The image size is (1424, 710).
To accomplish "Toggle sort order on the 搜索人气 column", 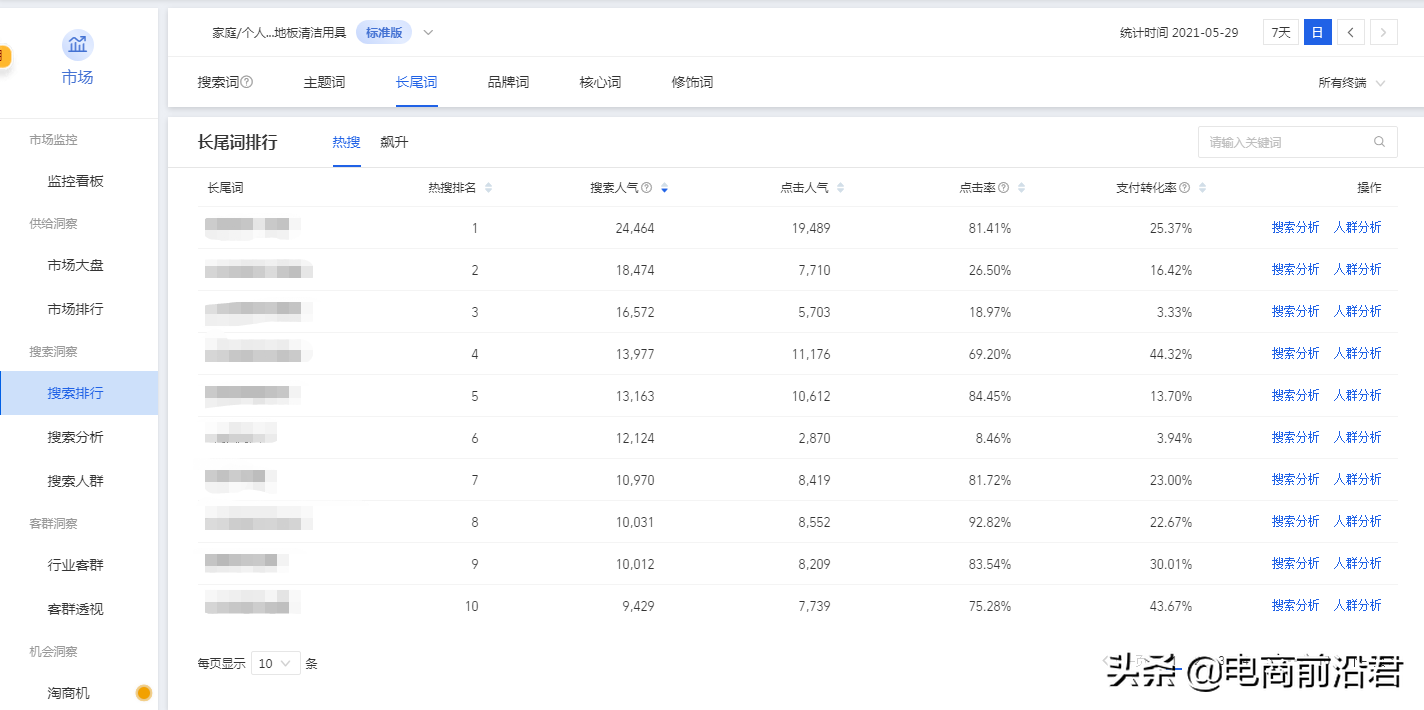I will pos(665,187).
